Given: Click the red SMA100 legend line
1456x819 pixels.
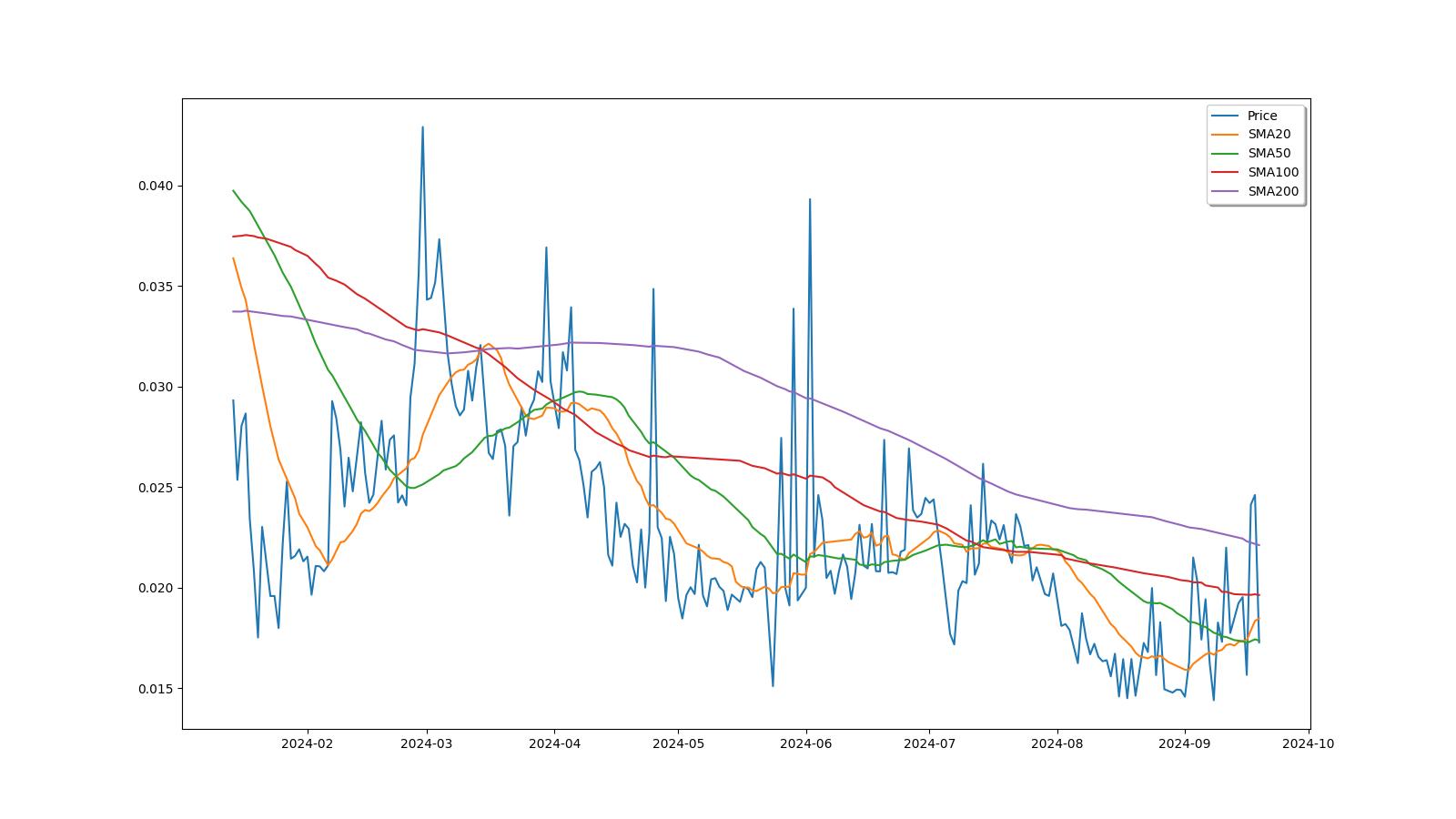Looking at the screenshot, I should [1226, 172].
